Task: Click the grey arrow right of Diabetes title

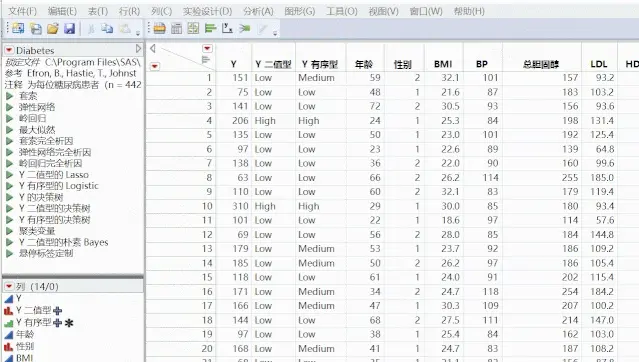Action: click(138, 49)
